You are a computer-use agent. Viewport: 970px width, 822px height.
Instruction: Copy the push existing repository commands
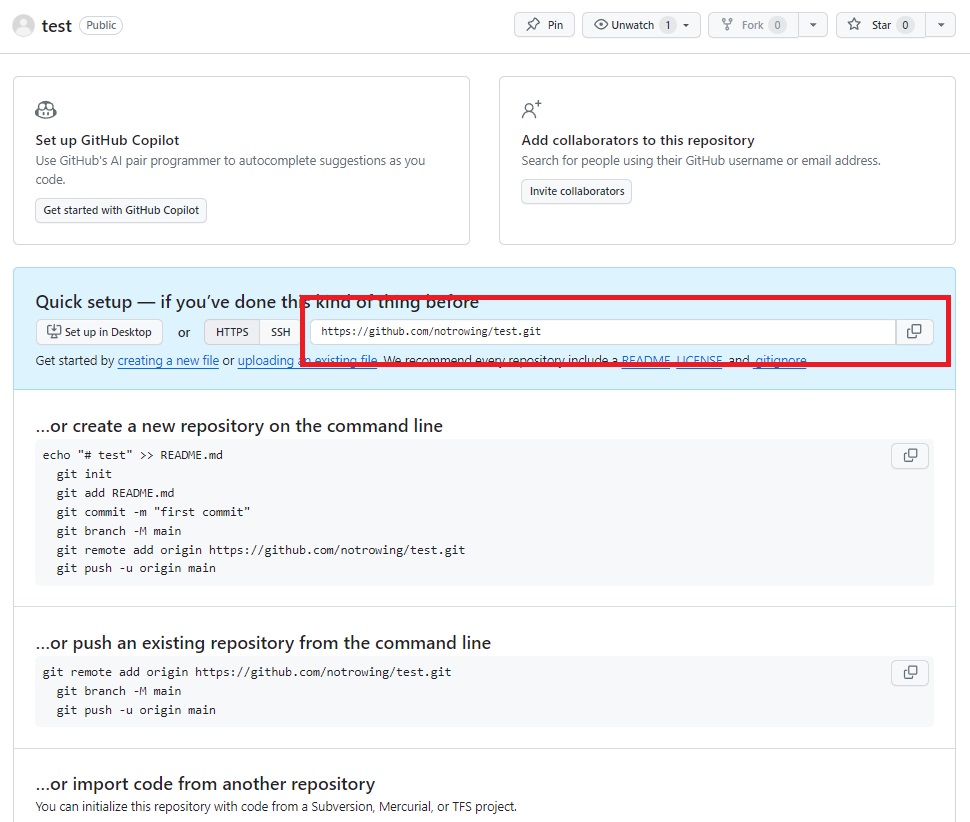(x=910, y=673)
